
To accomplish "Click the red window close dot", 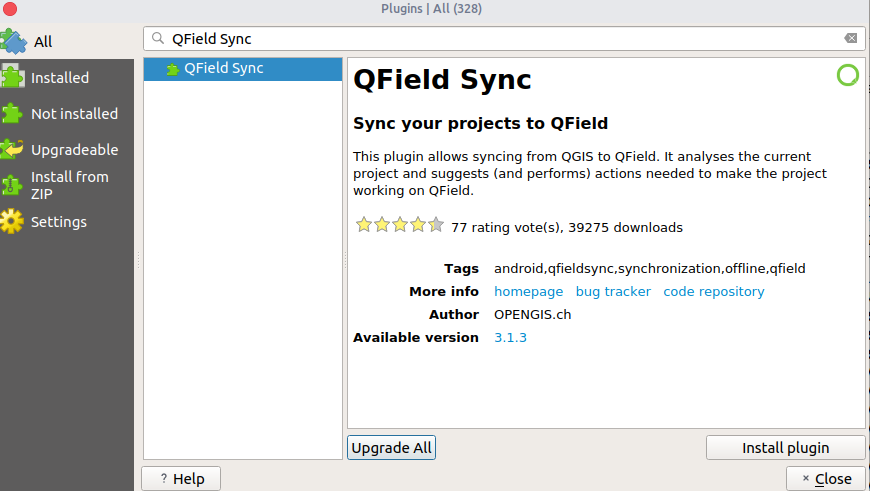I will coord(10,9).
